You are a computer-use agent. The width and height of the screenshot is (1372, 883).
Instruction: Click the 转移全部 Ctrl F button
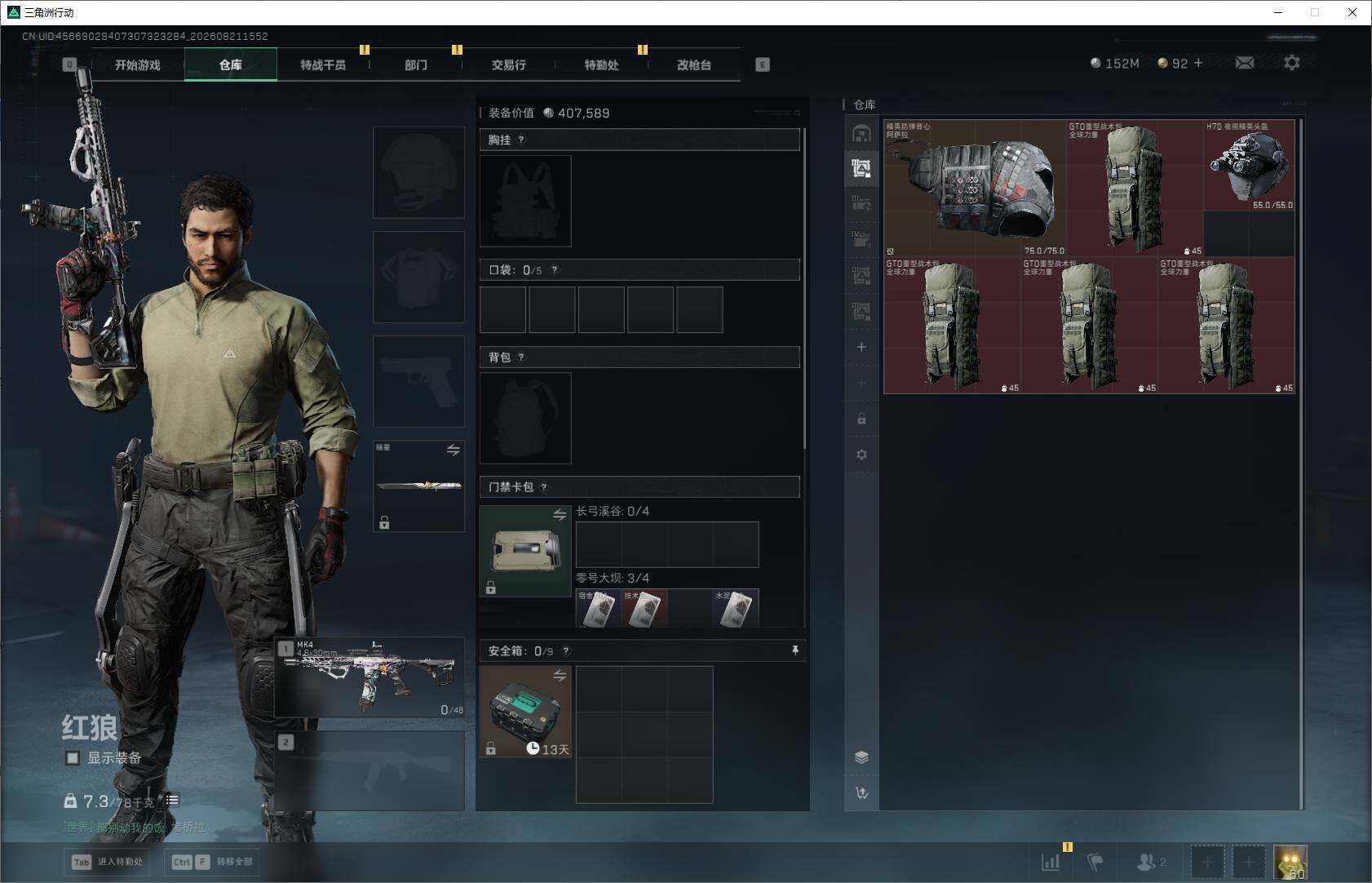[x=213, y=862]
